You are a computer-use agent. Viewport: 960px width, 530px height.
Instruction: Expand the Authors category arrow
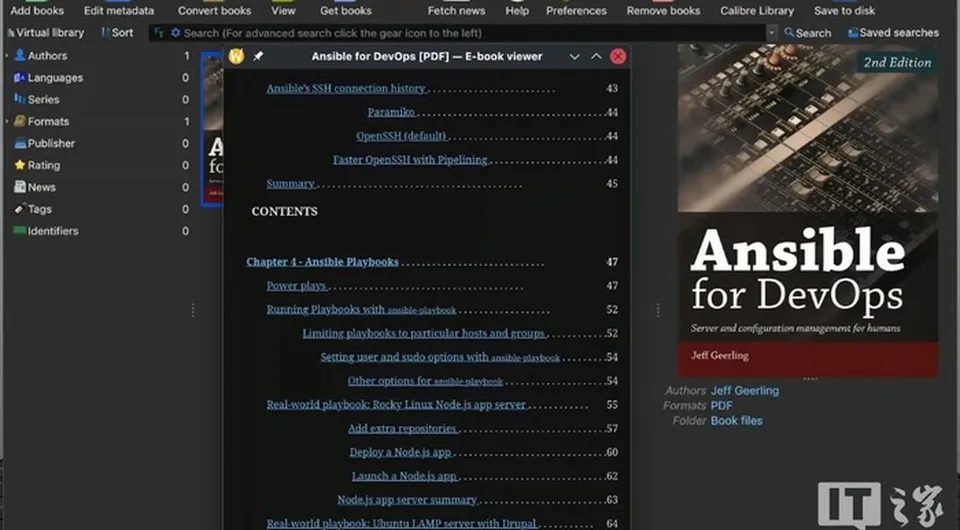7,55
